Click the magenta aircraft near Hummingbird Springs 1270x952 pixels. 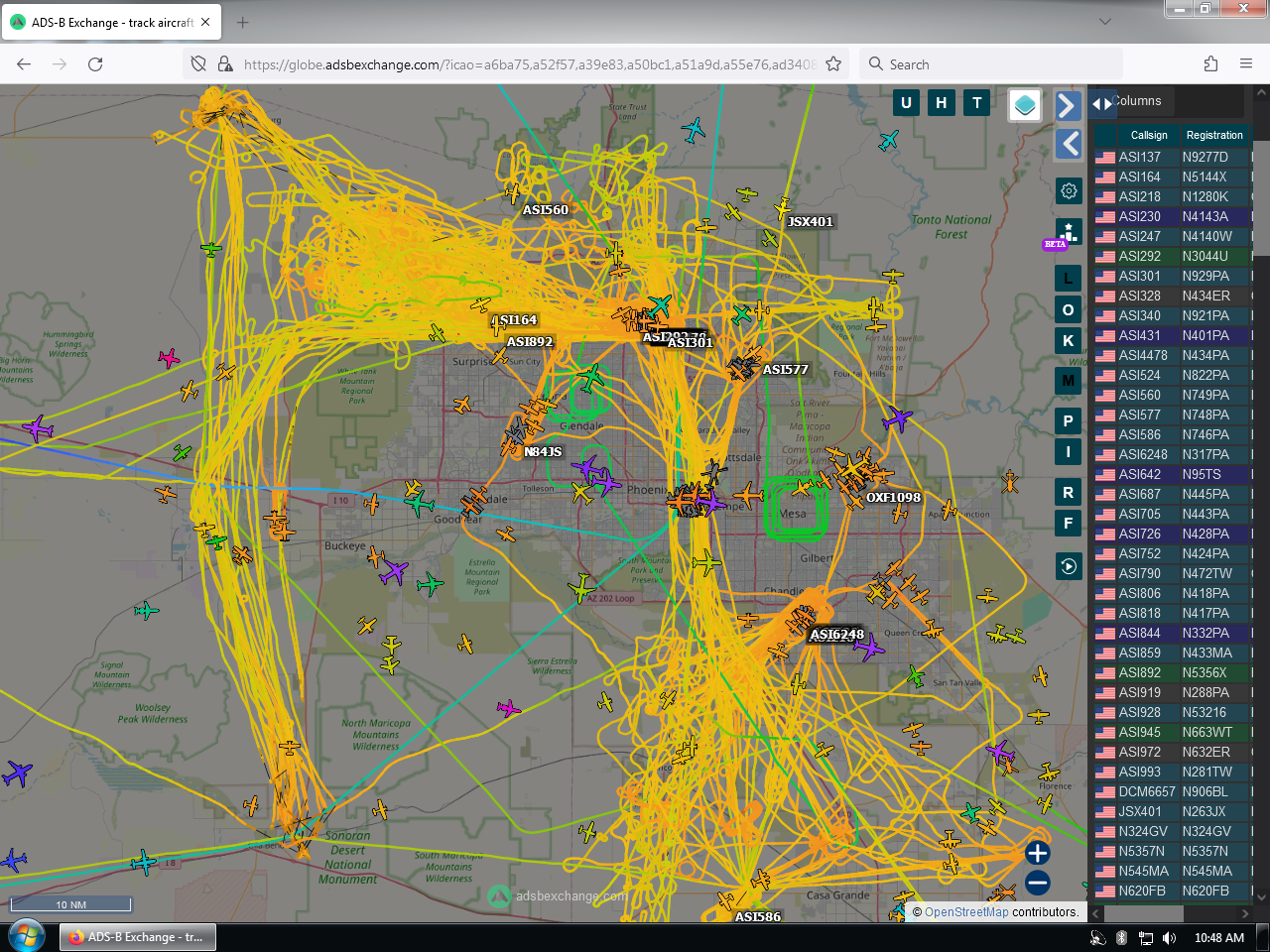pos(169,358)
